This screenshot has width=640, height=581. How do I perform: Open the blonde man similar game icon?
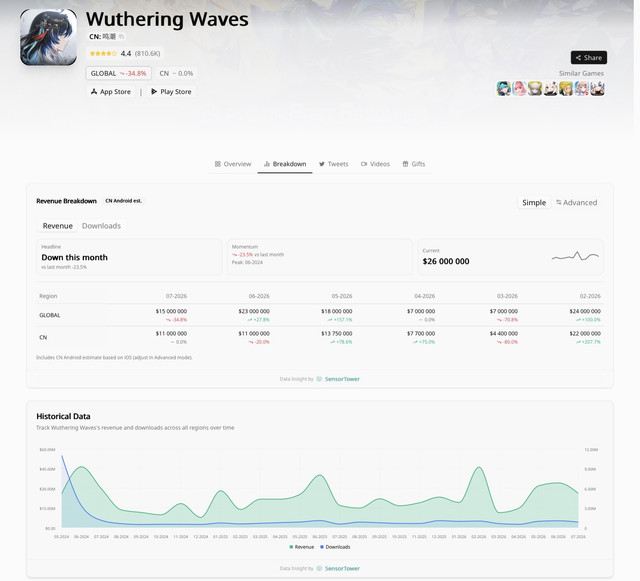(566, 88)
